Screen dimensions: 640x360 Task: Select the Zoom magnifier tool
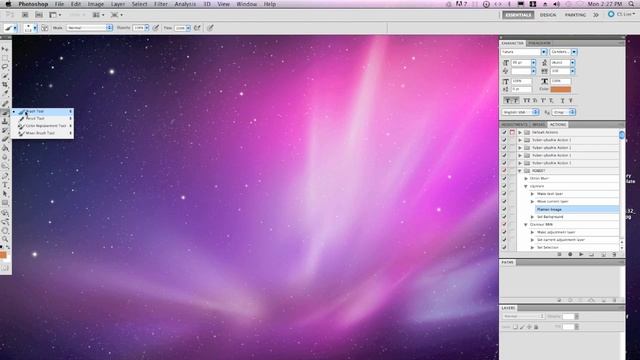(5, 239)
